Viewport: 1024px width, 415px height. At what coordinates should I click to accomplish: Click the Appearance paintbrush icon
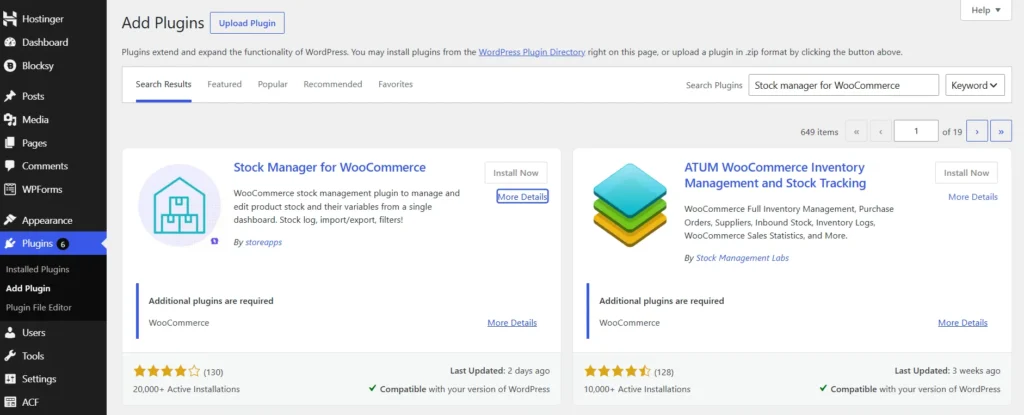[10, 220]
